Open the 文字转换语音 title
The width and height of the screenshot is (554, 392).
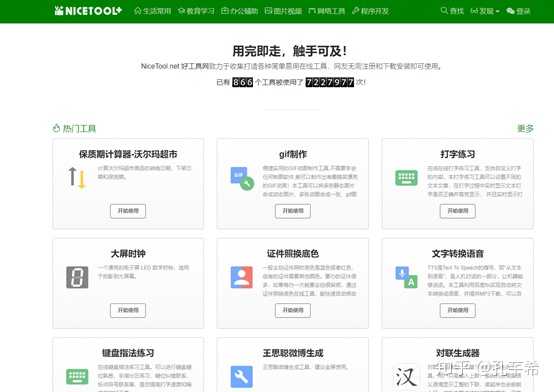click(458, 253)
